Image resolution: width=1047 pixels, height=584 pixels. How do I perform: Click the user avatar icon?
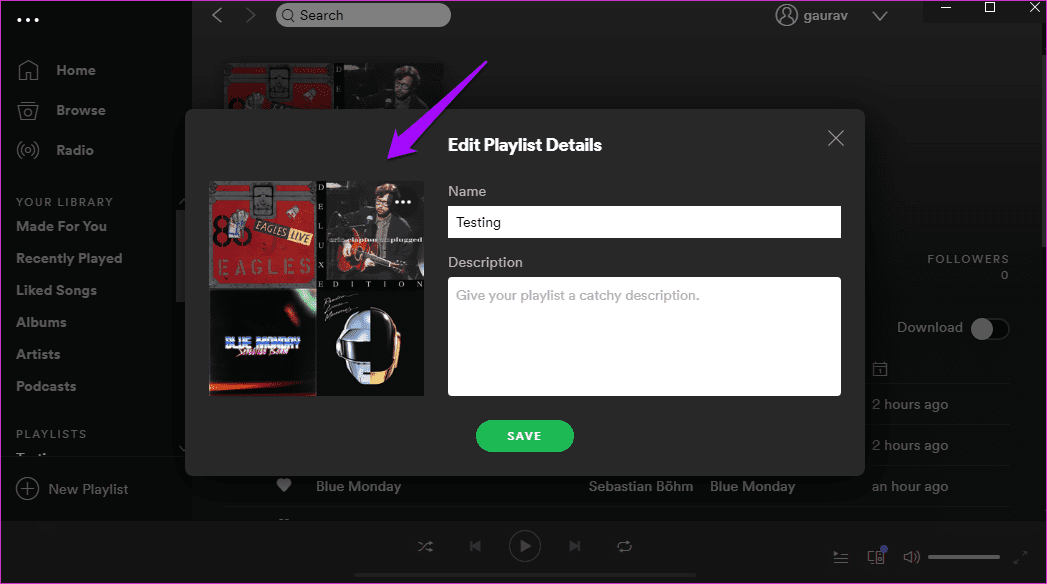coord(787,15)
